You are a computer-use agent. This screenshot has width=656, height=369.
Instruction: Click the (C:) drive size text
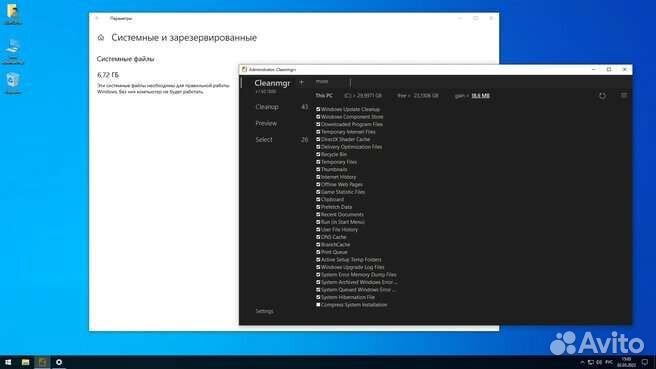pyautogui.click(x=363, y=96)
